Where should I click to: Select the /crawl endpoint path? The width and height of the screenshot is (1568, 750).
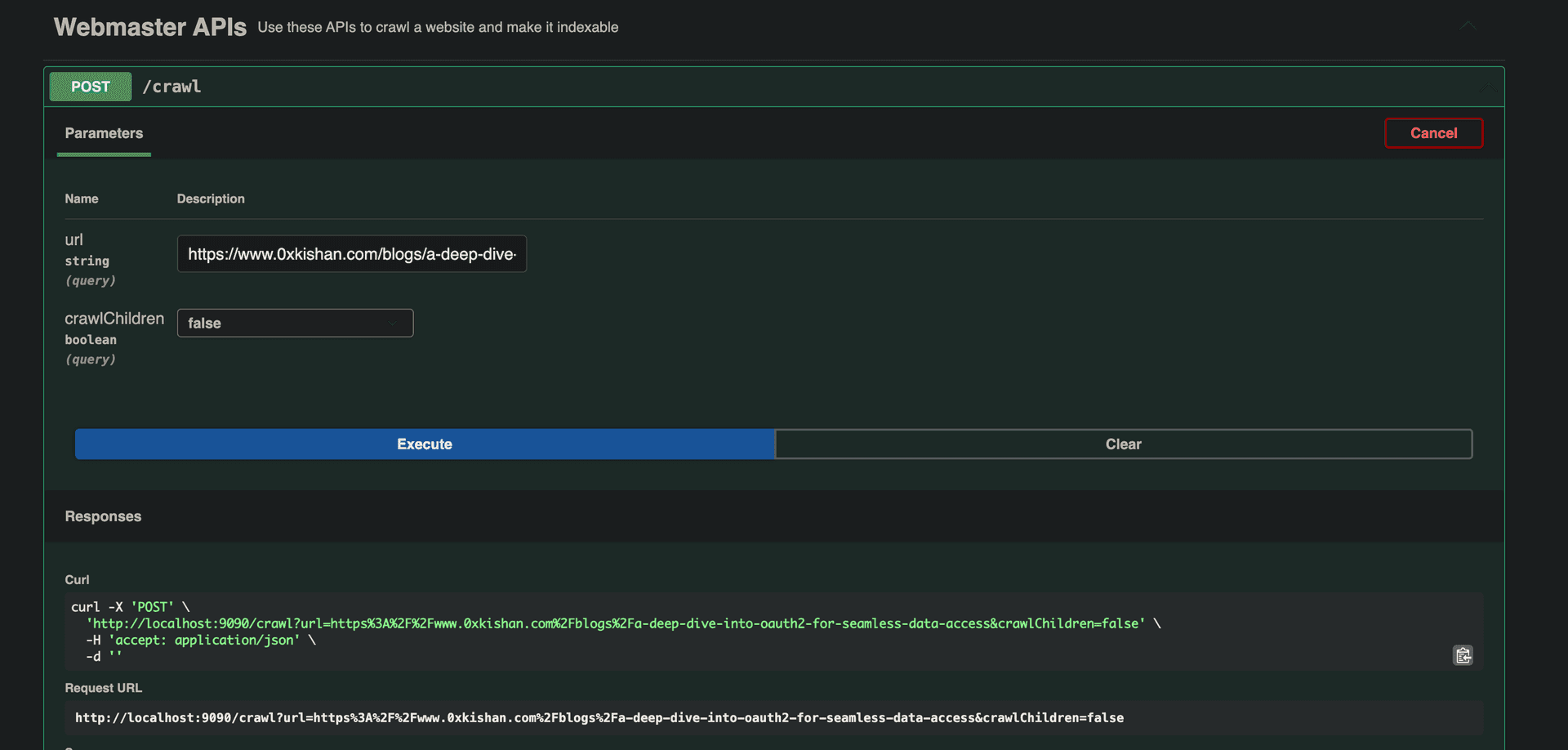point(172,86)
